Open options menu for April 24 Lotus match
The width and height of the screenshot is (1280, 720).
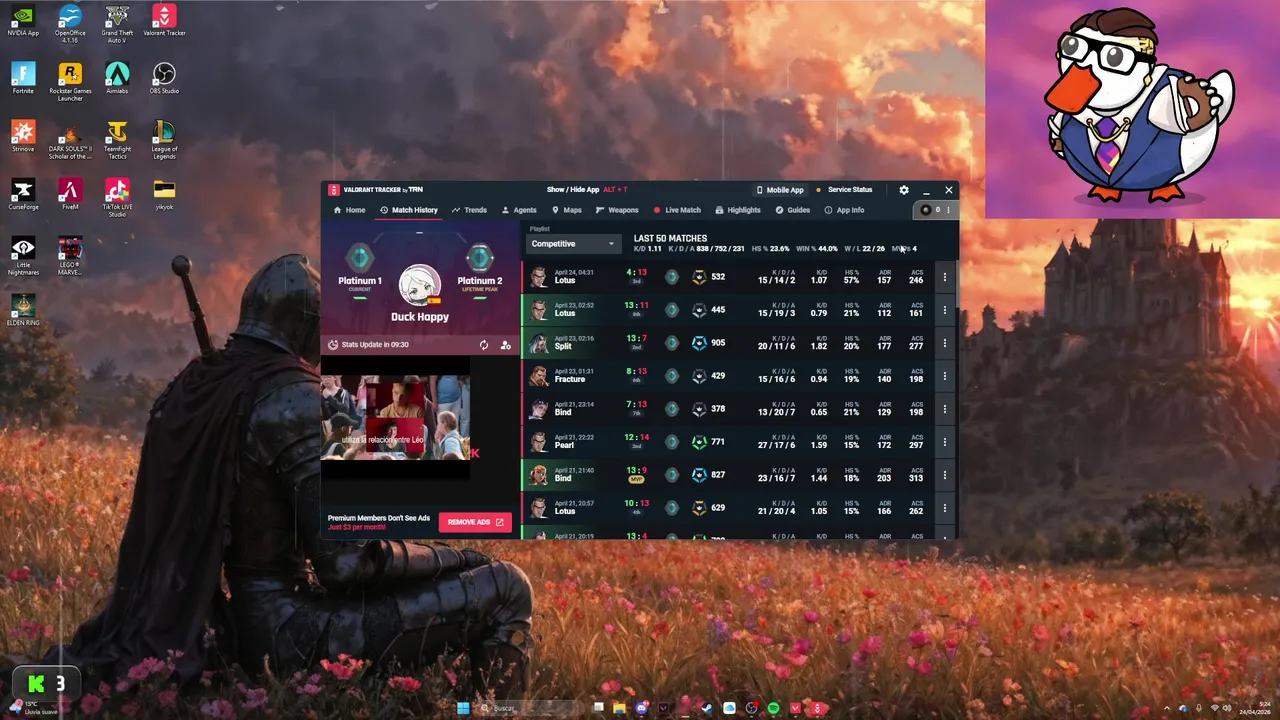[x=944, y=277]
